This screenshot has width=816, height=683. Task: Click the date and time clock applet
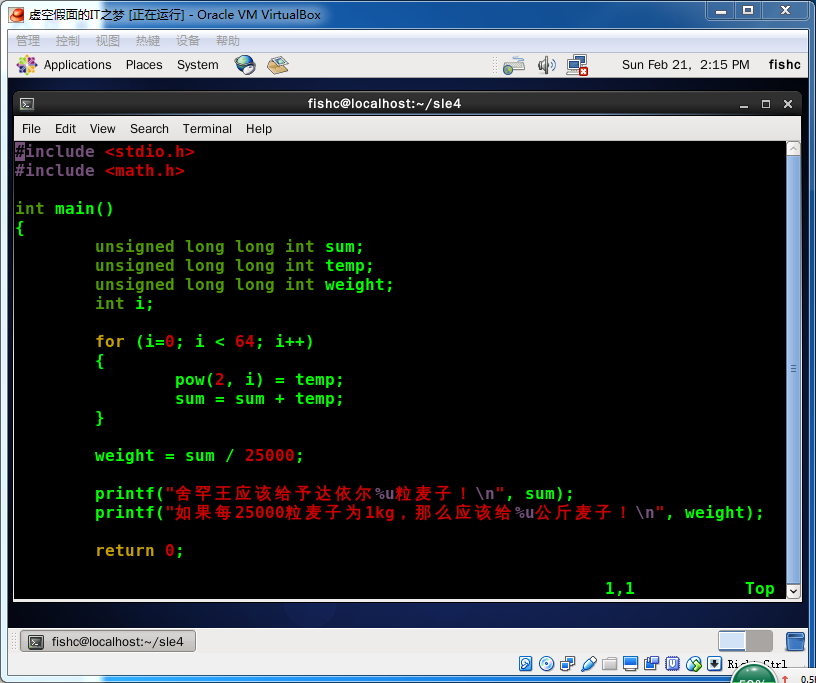click(686, 65)
